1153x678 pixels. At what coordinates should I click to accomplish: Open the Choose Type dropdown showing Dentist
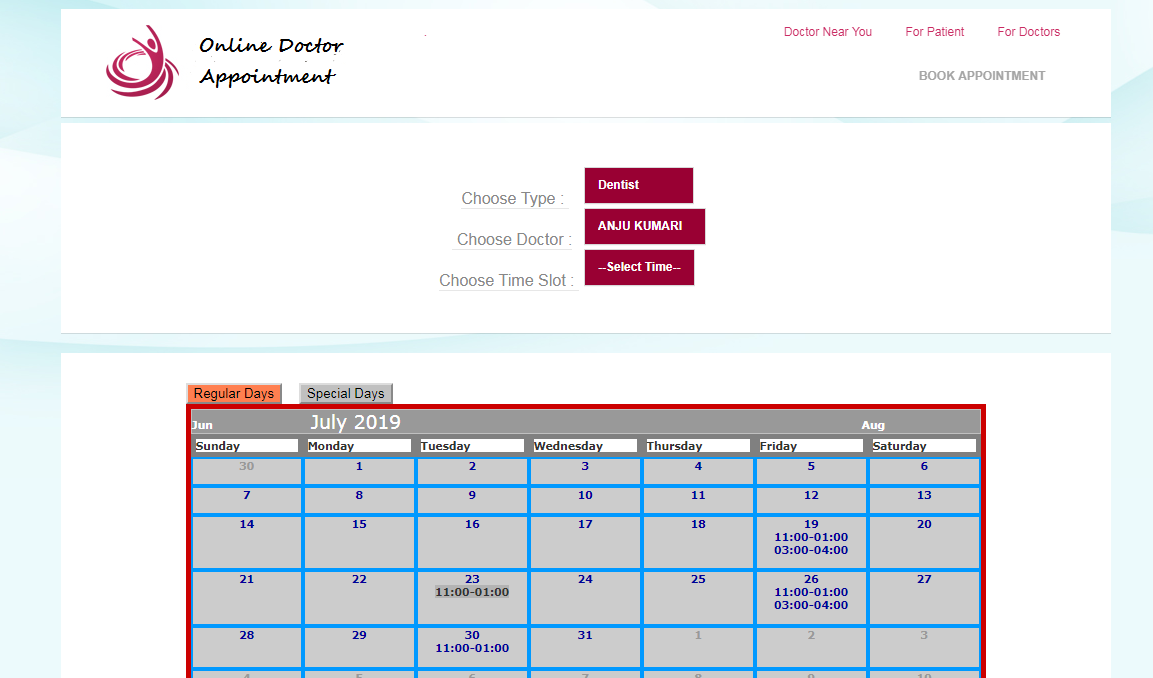coord(638,185)
